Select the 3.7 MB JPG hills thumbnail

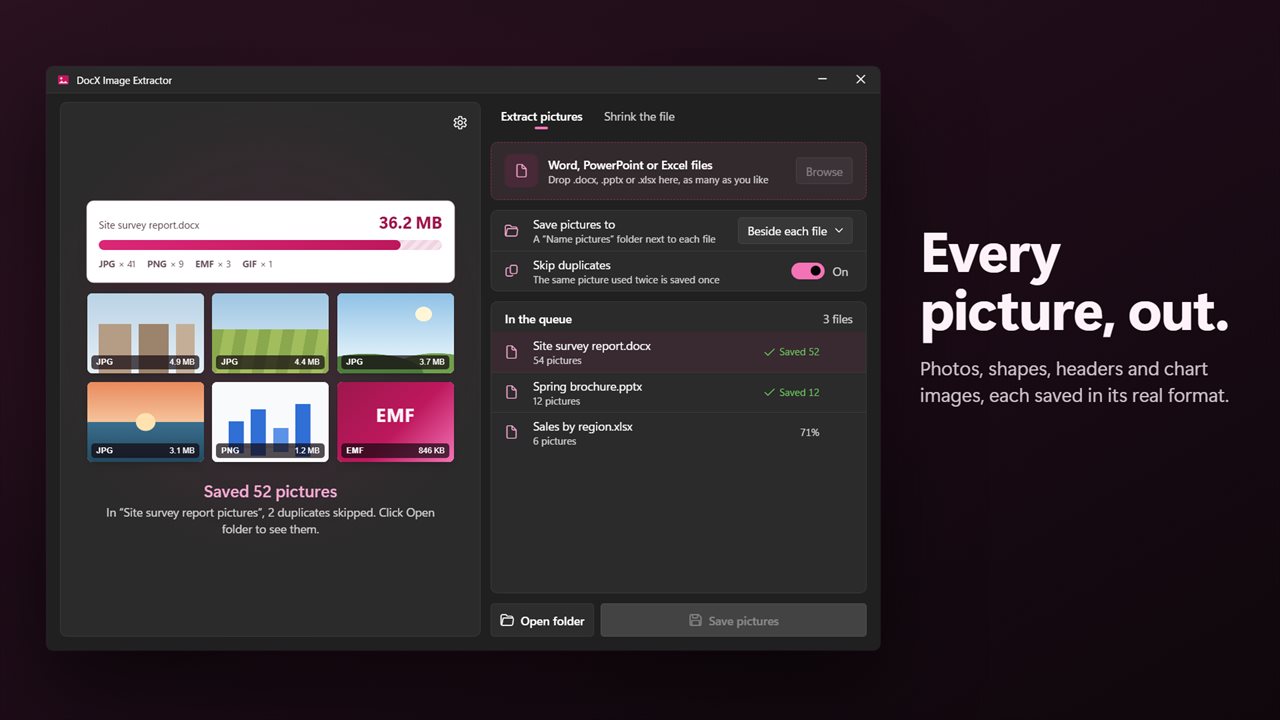tap(395, 333)
